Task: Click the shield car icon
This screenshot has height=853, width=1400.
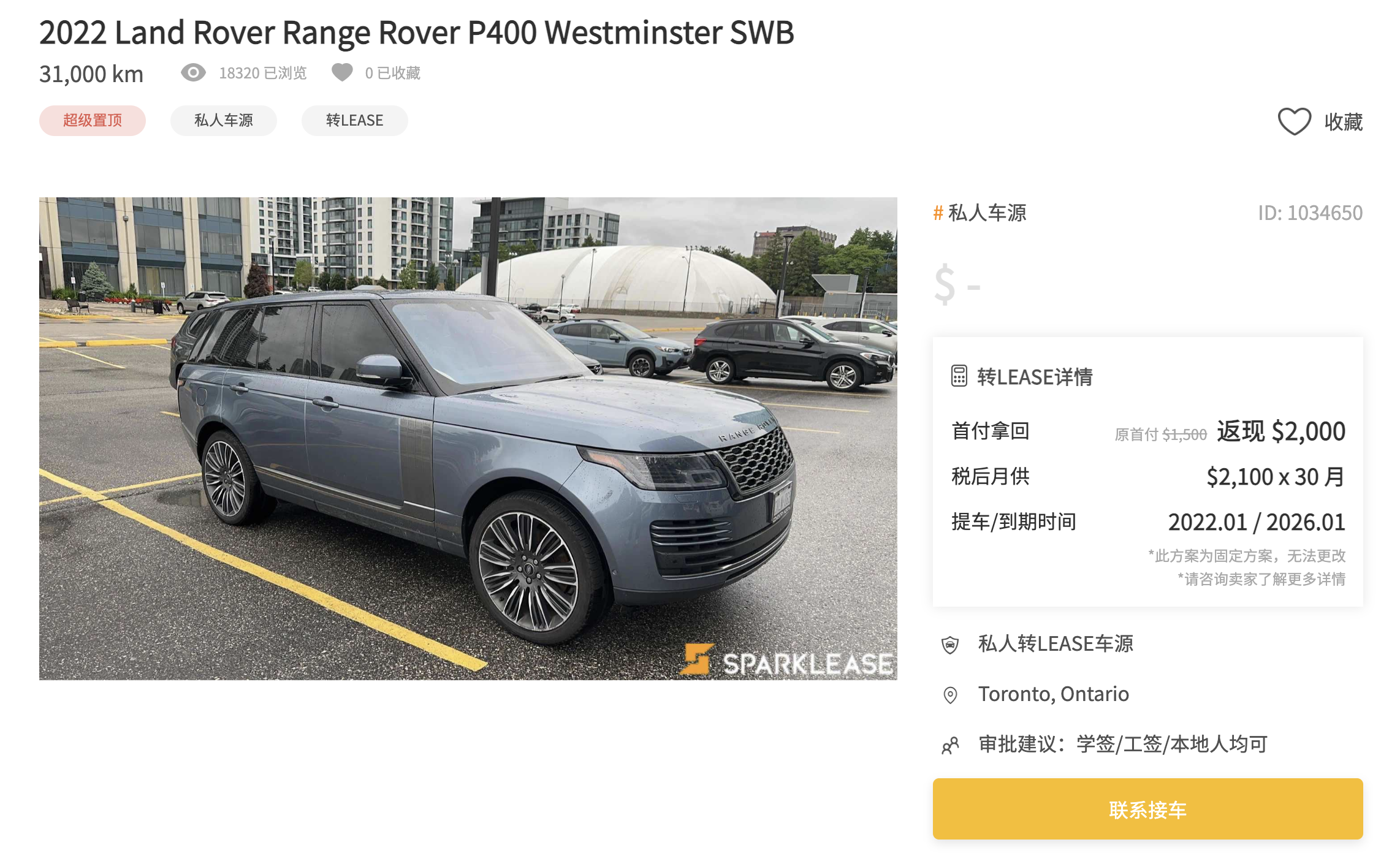Action: pyautogui.click(x=950, y=645)
